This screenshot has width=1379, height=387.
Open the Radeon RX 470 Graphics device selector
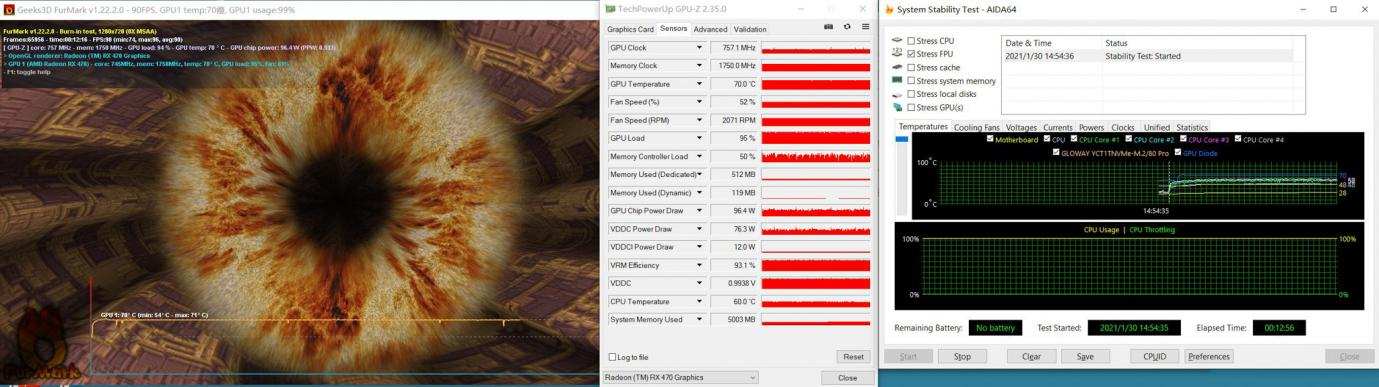coord(680,377)
